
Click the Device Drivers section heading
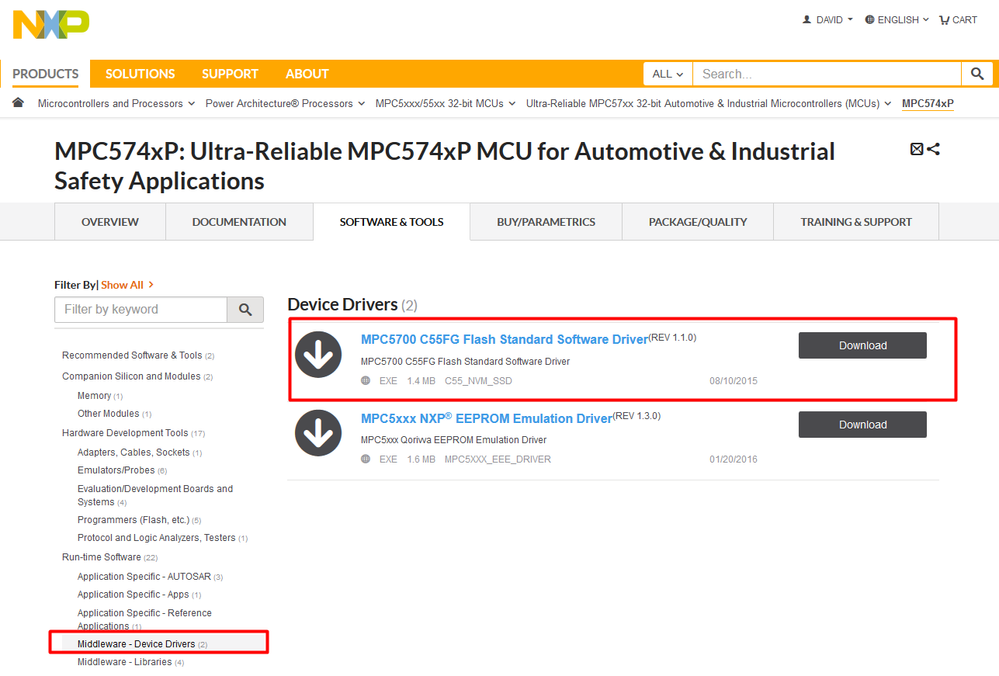pyautogui.click(x=352, y=305)
